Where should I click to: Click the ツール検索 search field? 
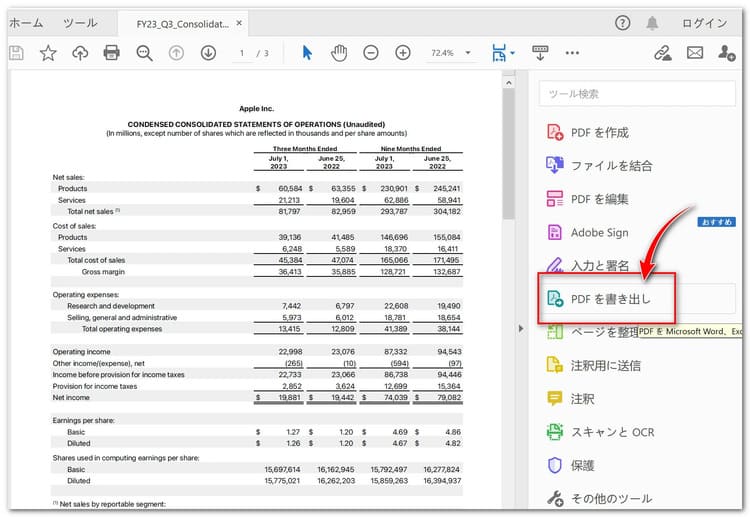637,93
